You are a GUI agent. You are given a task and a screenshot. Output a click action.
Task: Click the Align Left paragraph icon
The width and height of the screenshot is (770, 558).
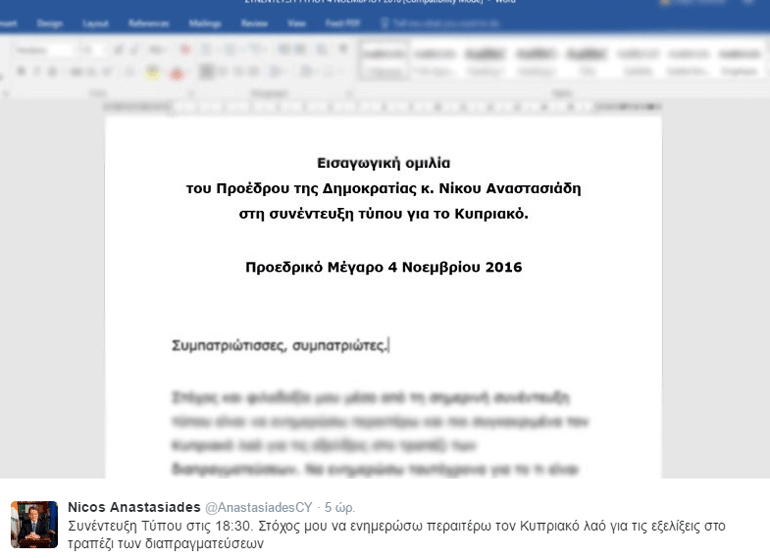208,72
